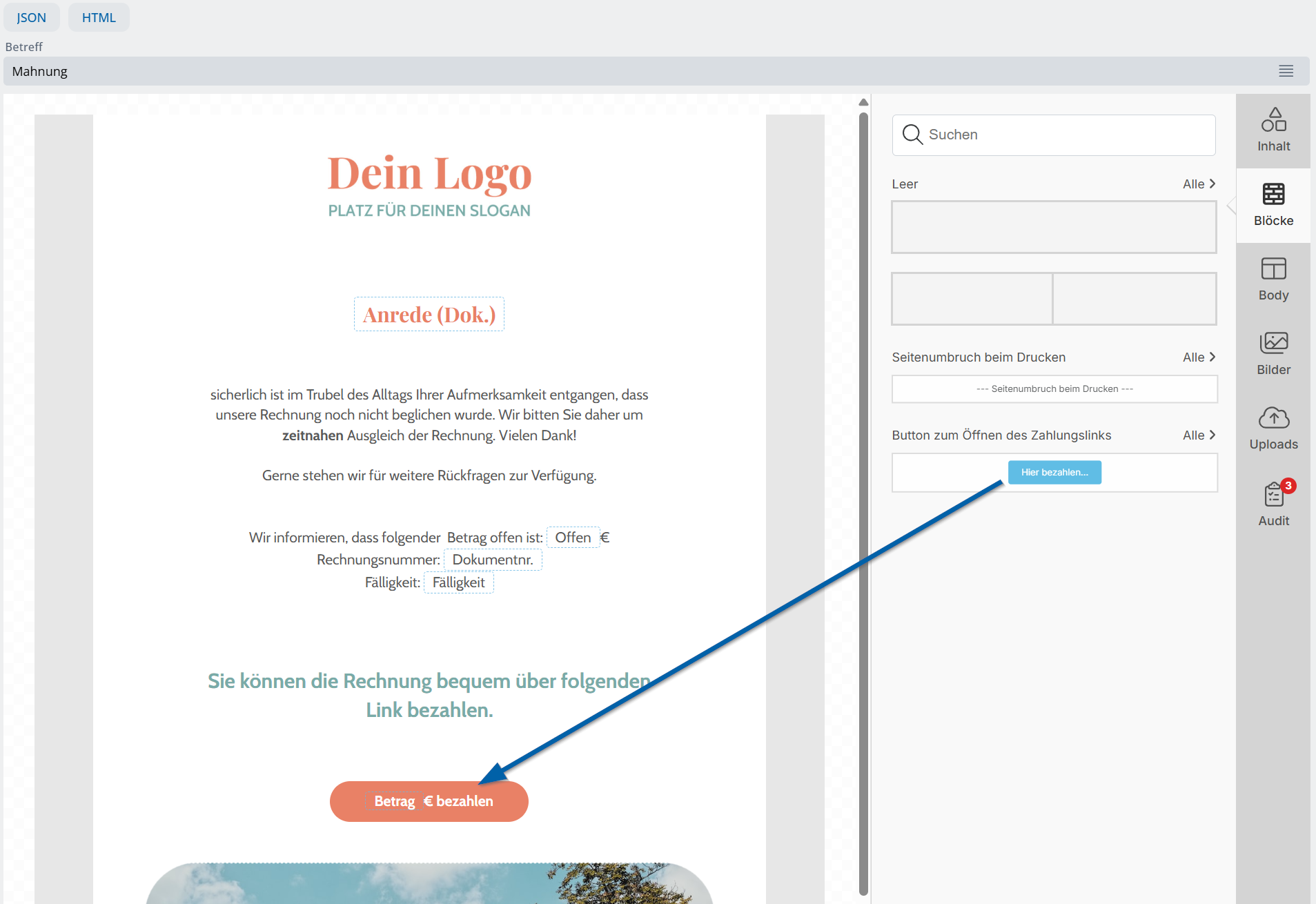Open the Inhalt content panel
Viewport: 1316px width, 904px height.
[x=1273, y=130]
